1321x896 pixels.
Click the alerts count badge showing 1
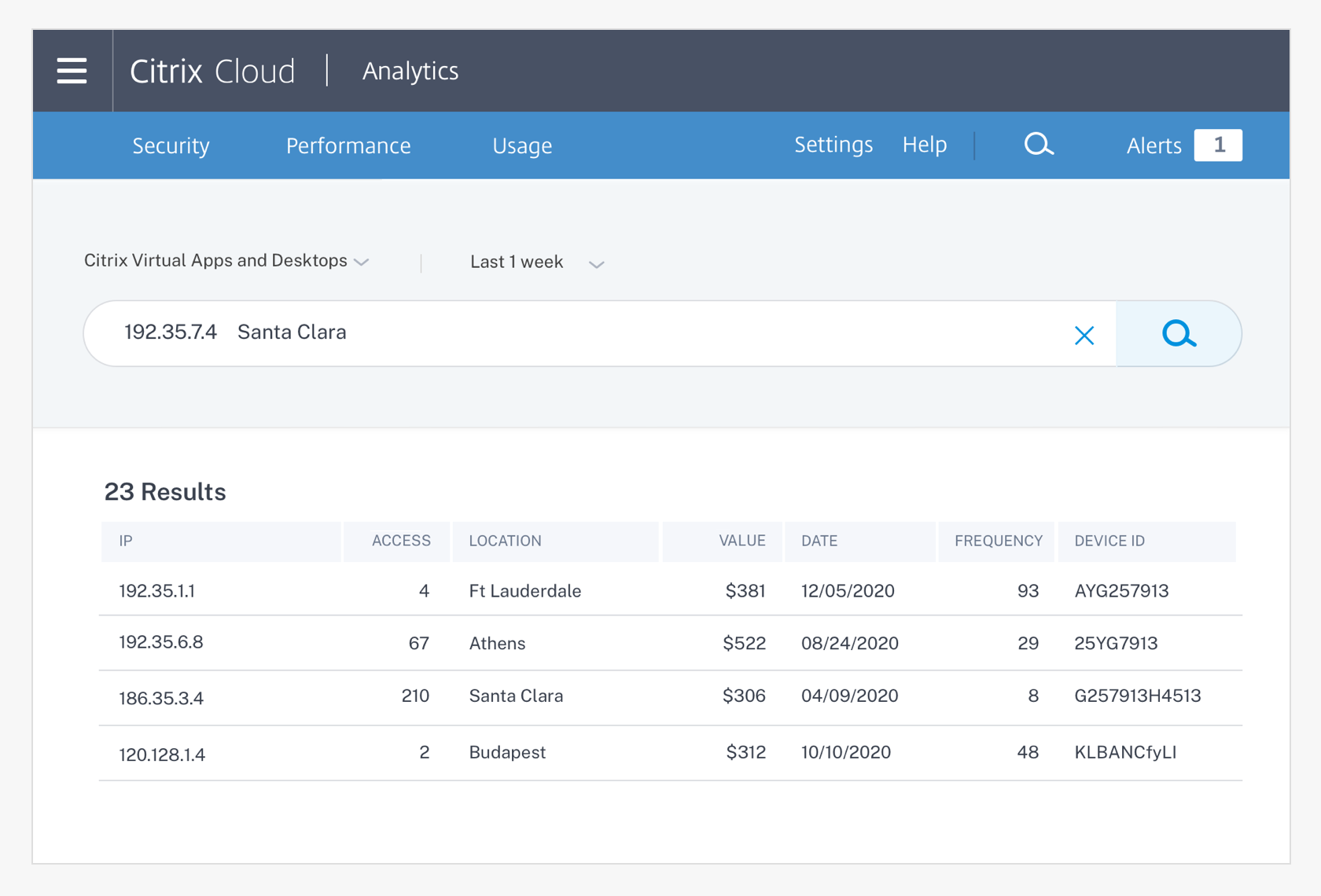1218,145
